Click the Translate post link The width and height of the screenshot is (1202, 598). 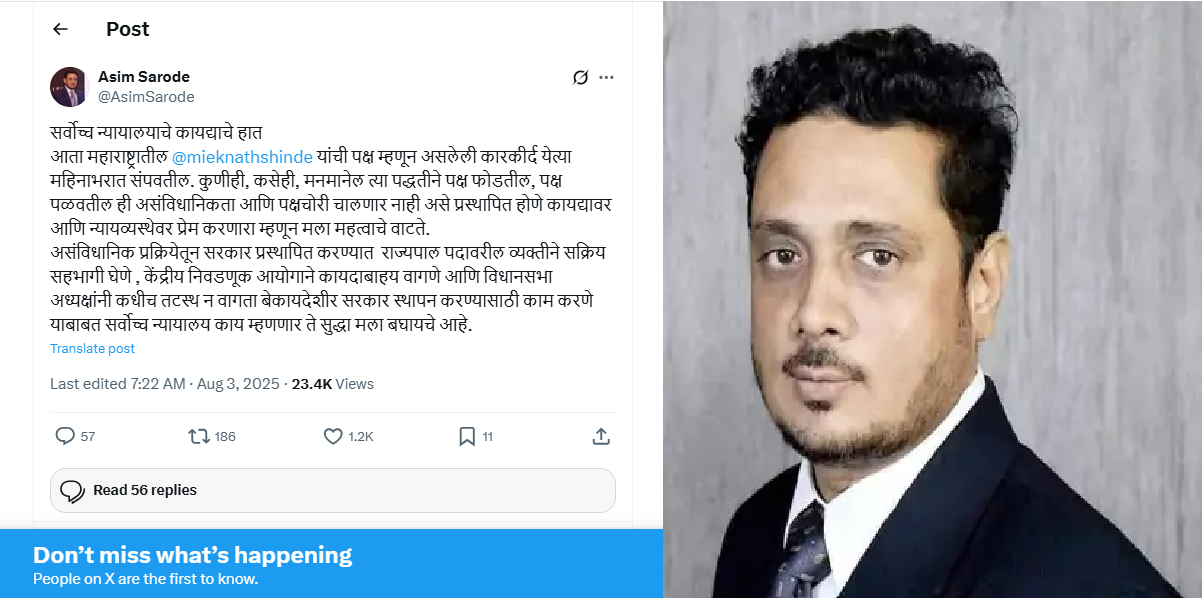click(92, 349)
